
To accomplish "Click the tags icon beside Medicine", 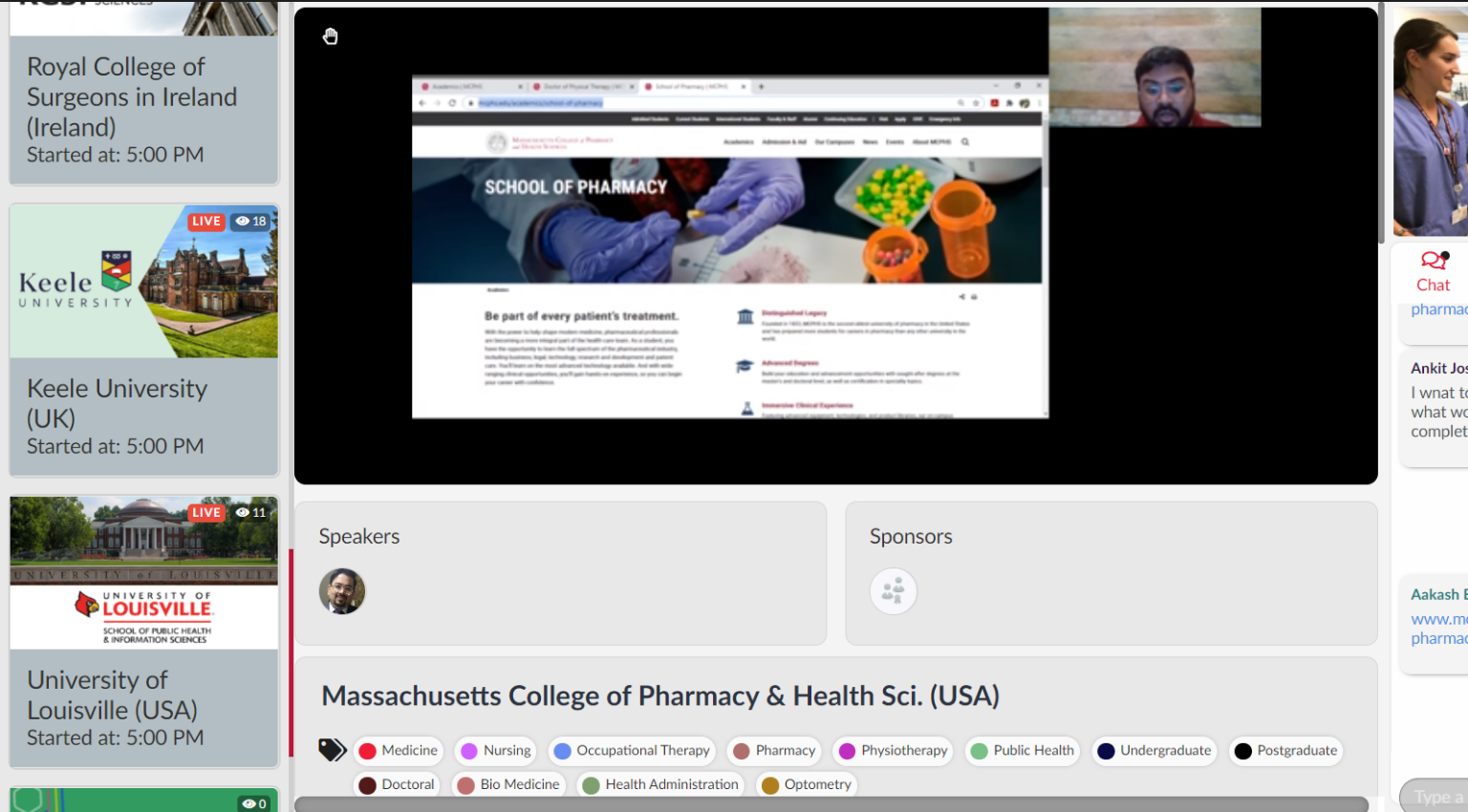I will pos(333,750).
